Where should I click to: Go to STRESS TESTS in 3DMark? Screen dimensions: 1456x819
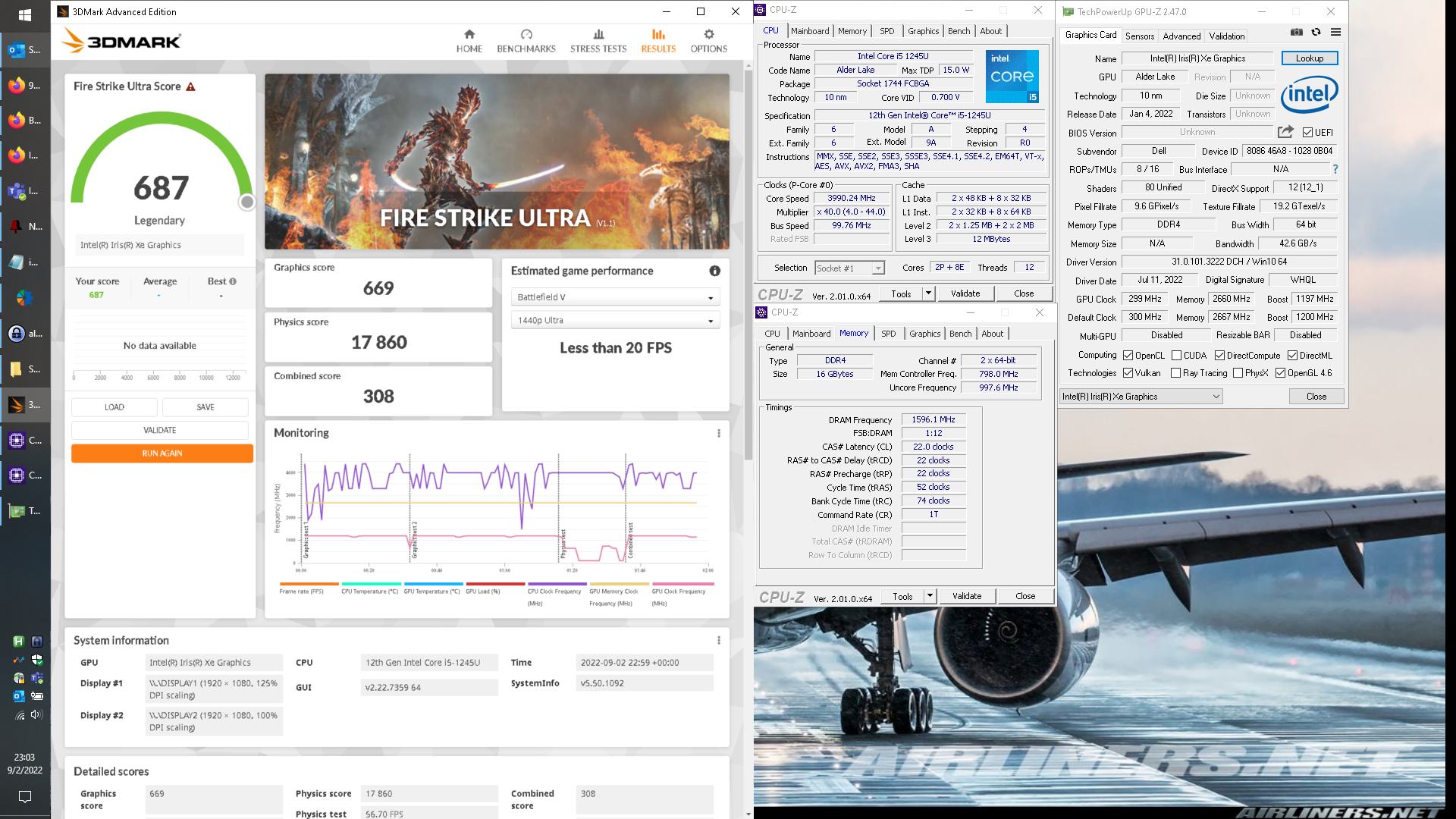click(x=598, y=41)
